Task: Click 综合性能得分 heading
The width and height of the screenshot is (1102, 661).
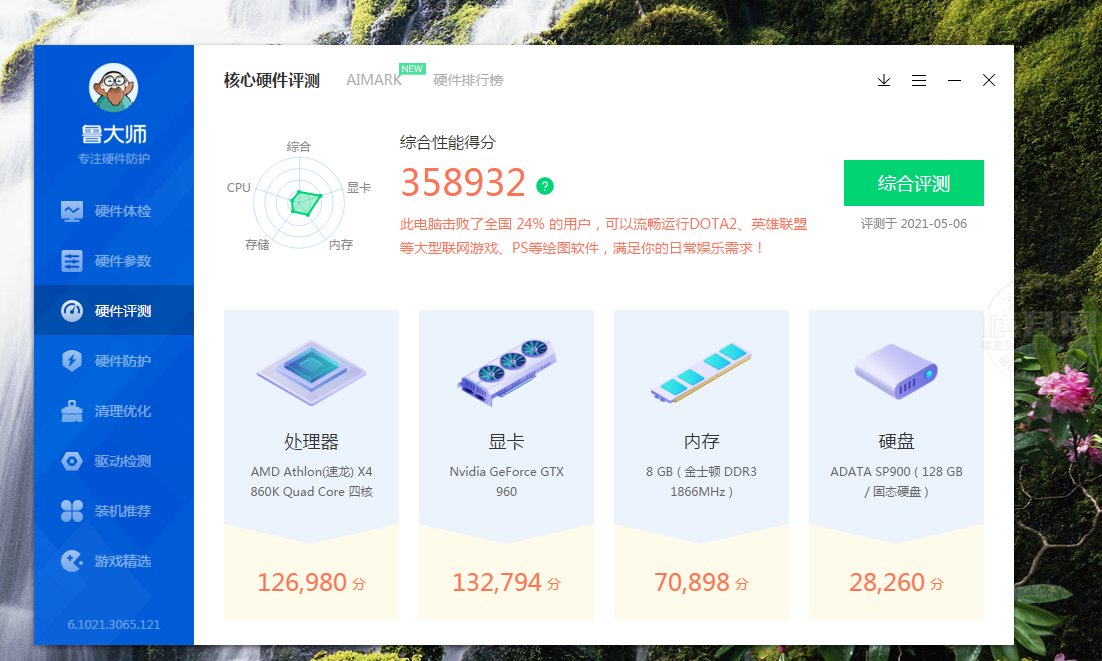Action: 448,143
